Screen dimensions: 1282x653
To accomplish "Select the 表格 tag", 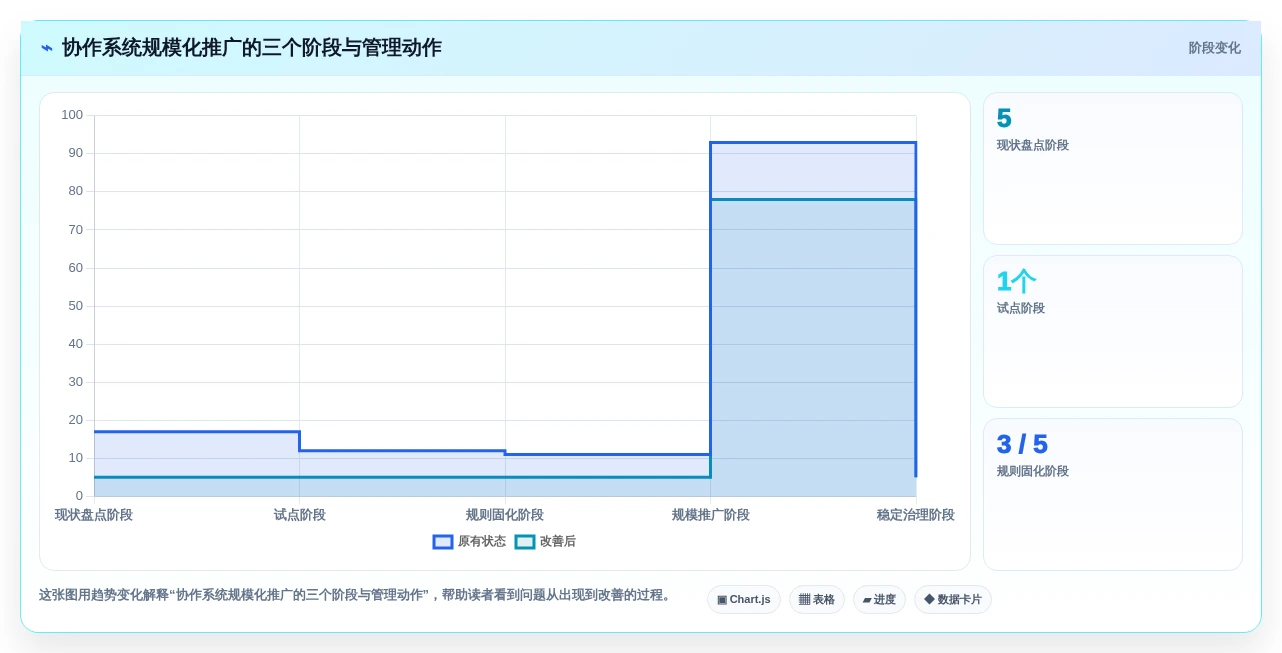I will tap(817, 600).
